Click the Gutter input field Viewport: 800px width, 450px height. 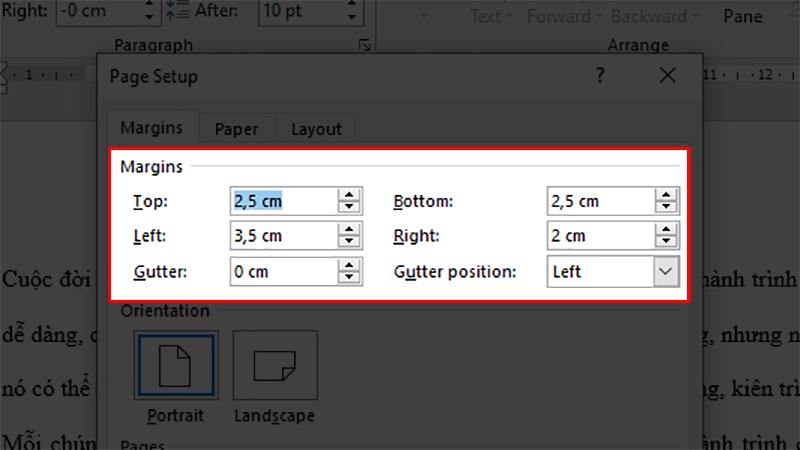click(283, 272)
